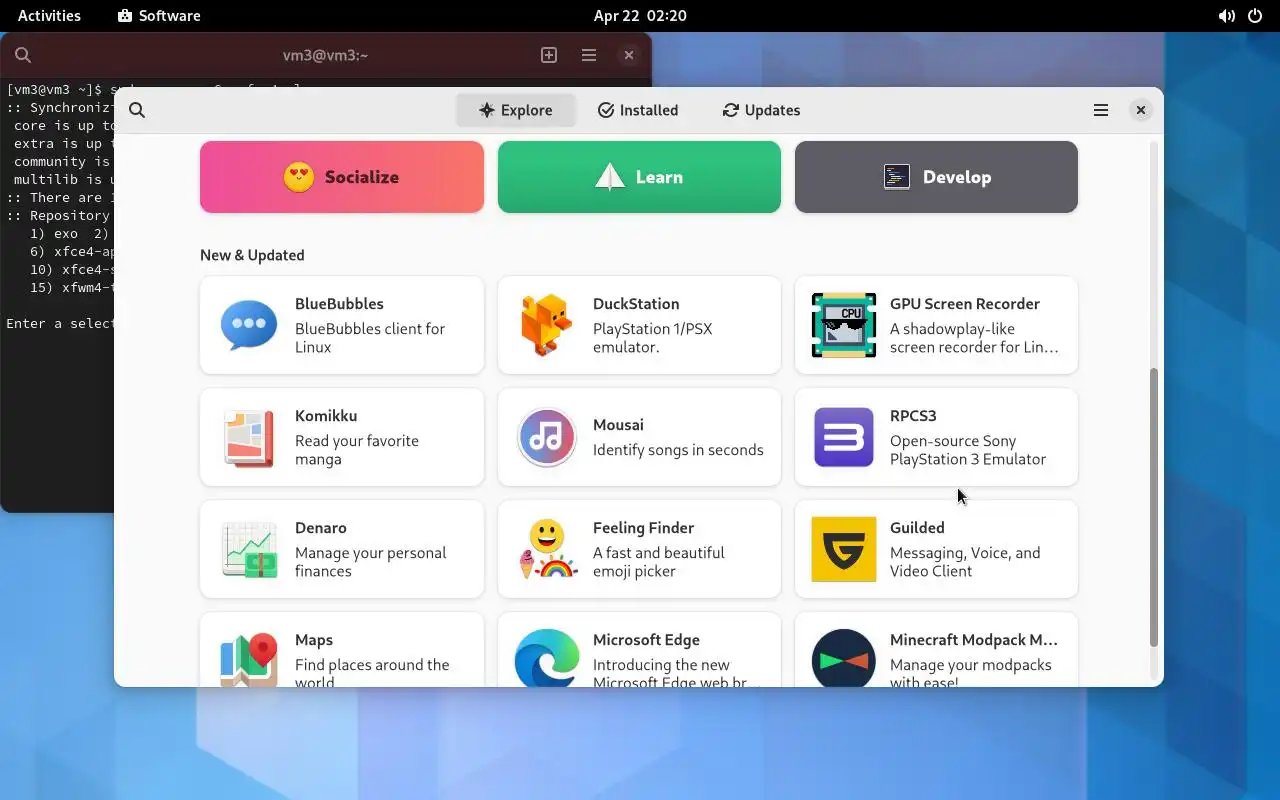Open the Guilded app title
Viewport: 1280px width, 800px height.
coord(917,528)
